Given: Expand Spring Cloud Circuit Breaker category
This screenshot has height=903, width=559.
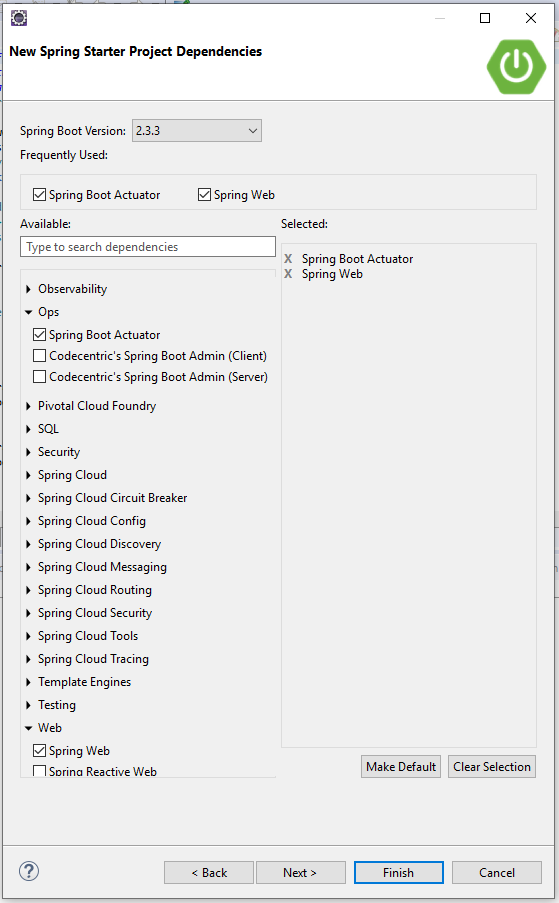Looking at the screenshot, I should (x=28, y=498).
